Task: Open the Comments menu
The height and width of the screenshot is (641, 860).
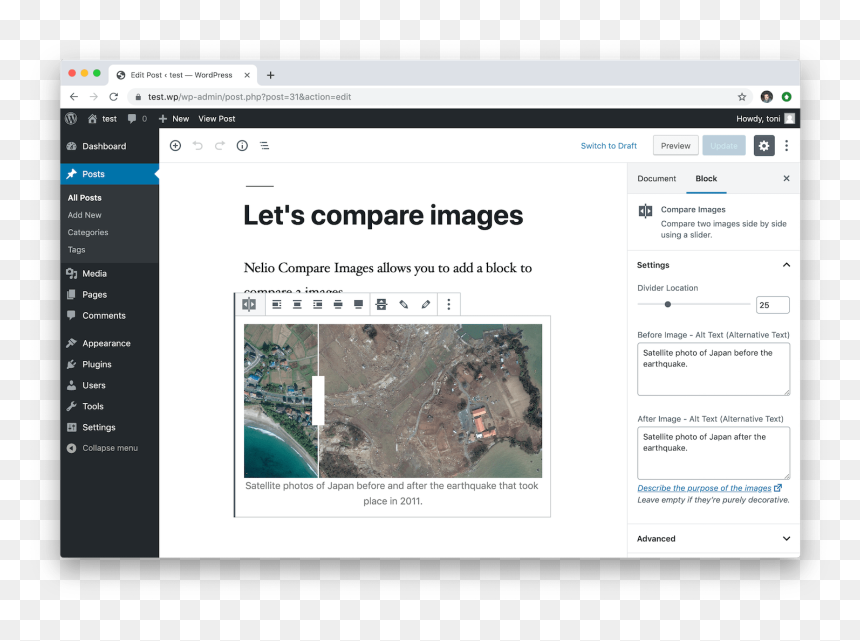Action: pos(110,315)
